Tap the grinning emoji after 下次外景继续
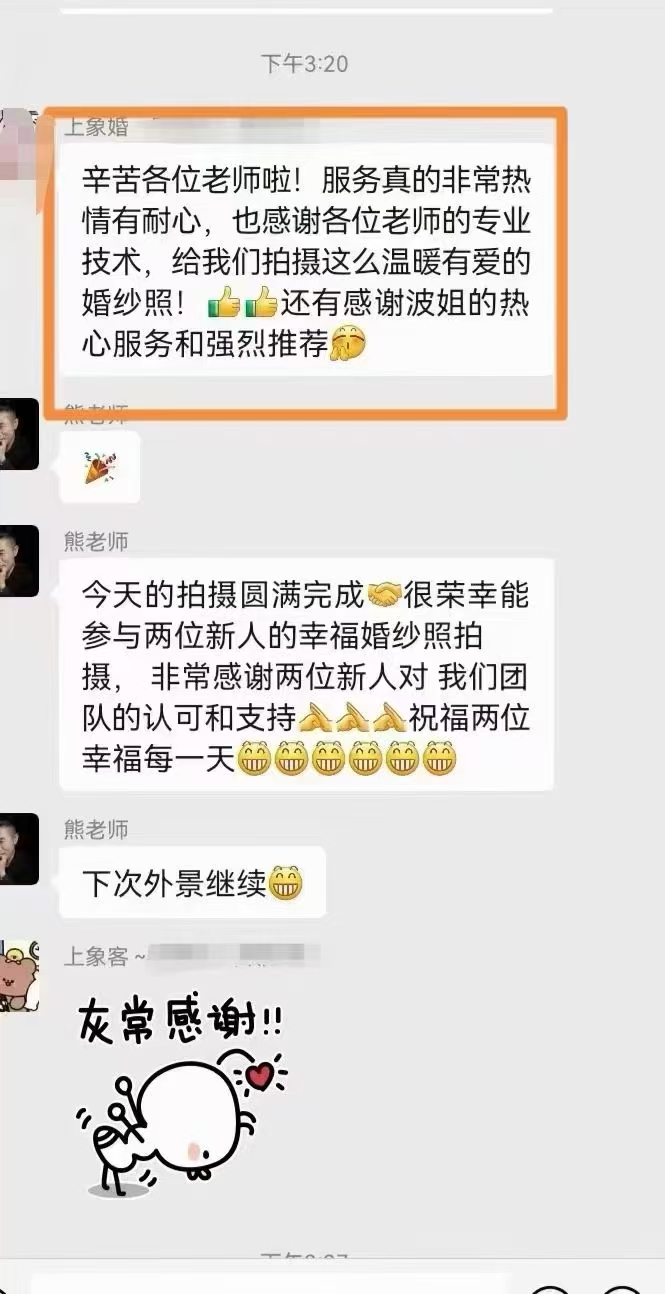The height and width of the screenshot is (1294, 665). point(285,883)
